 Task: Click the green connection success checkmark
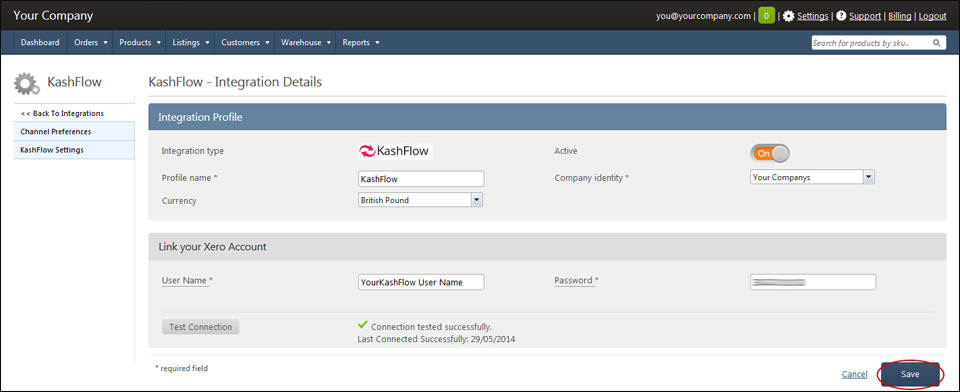362,325
